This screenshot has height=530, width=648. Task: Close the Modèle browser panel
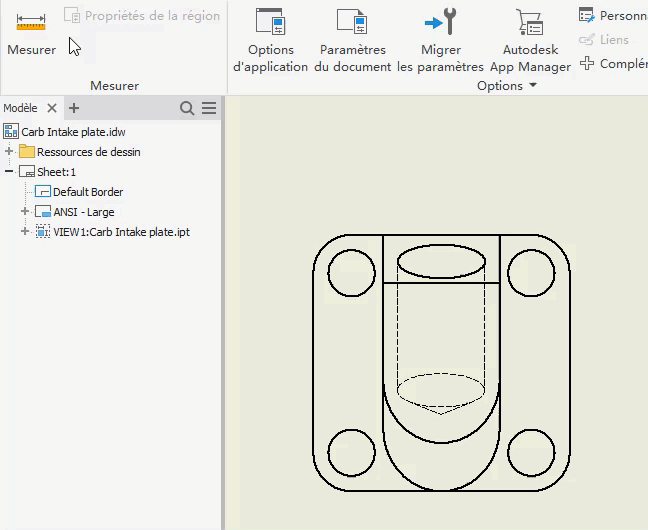52,108
